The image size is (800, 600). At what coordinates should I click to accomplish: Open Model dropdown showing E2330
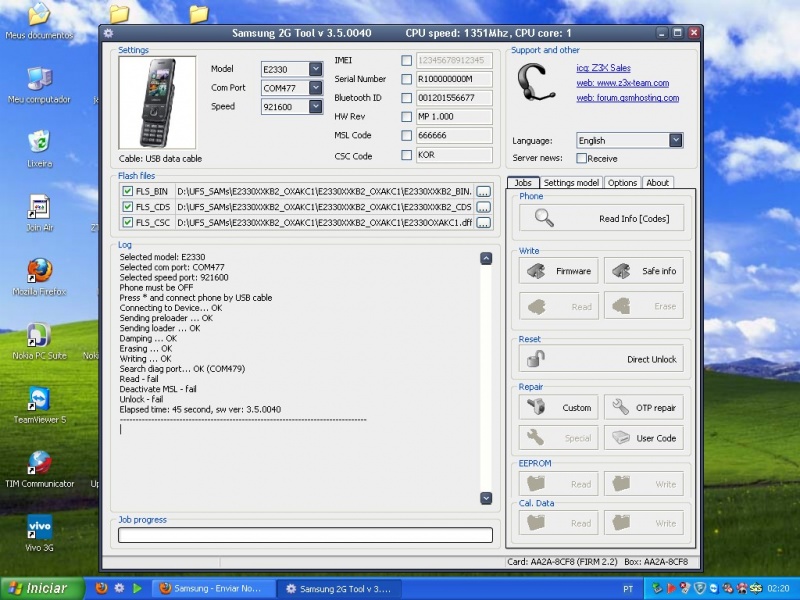click(316, 69)
